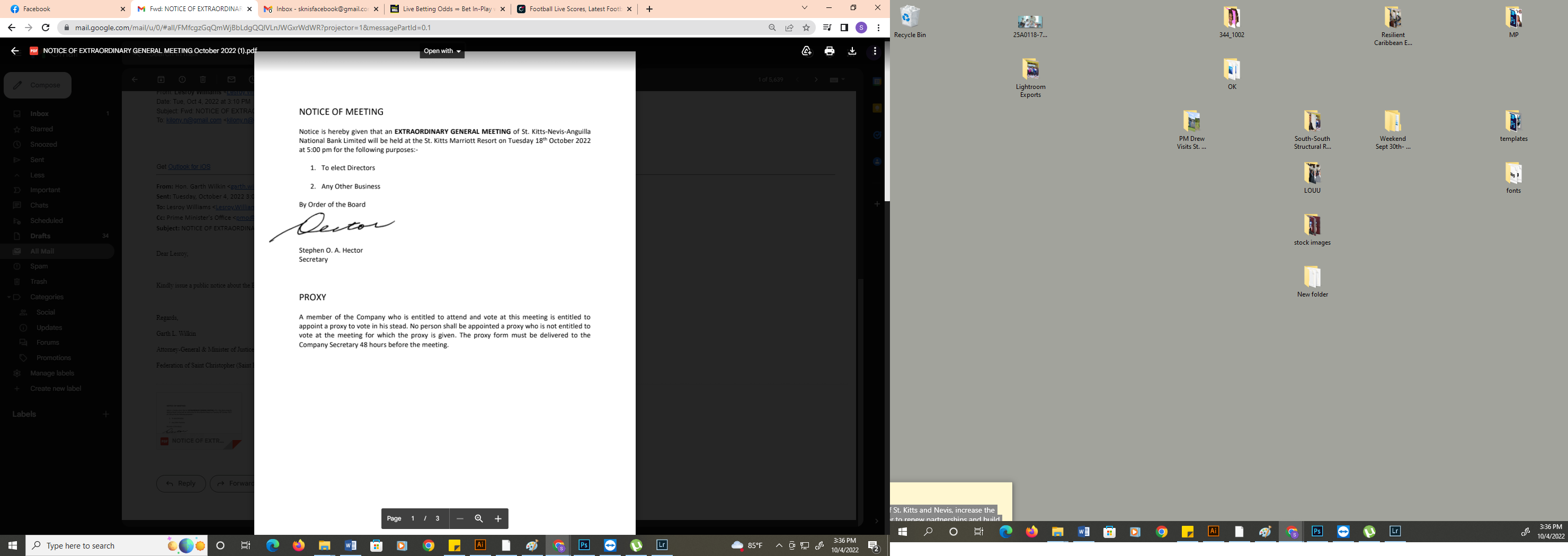The height and width of the screenshot is (556, 1568).
Task: Click the Windows Start button
Action: 13,545
